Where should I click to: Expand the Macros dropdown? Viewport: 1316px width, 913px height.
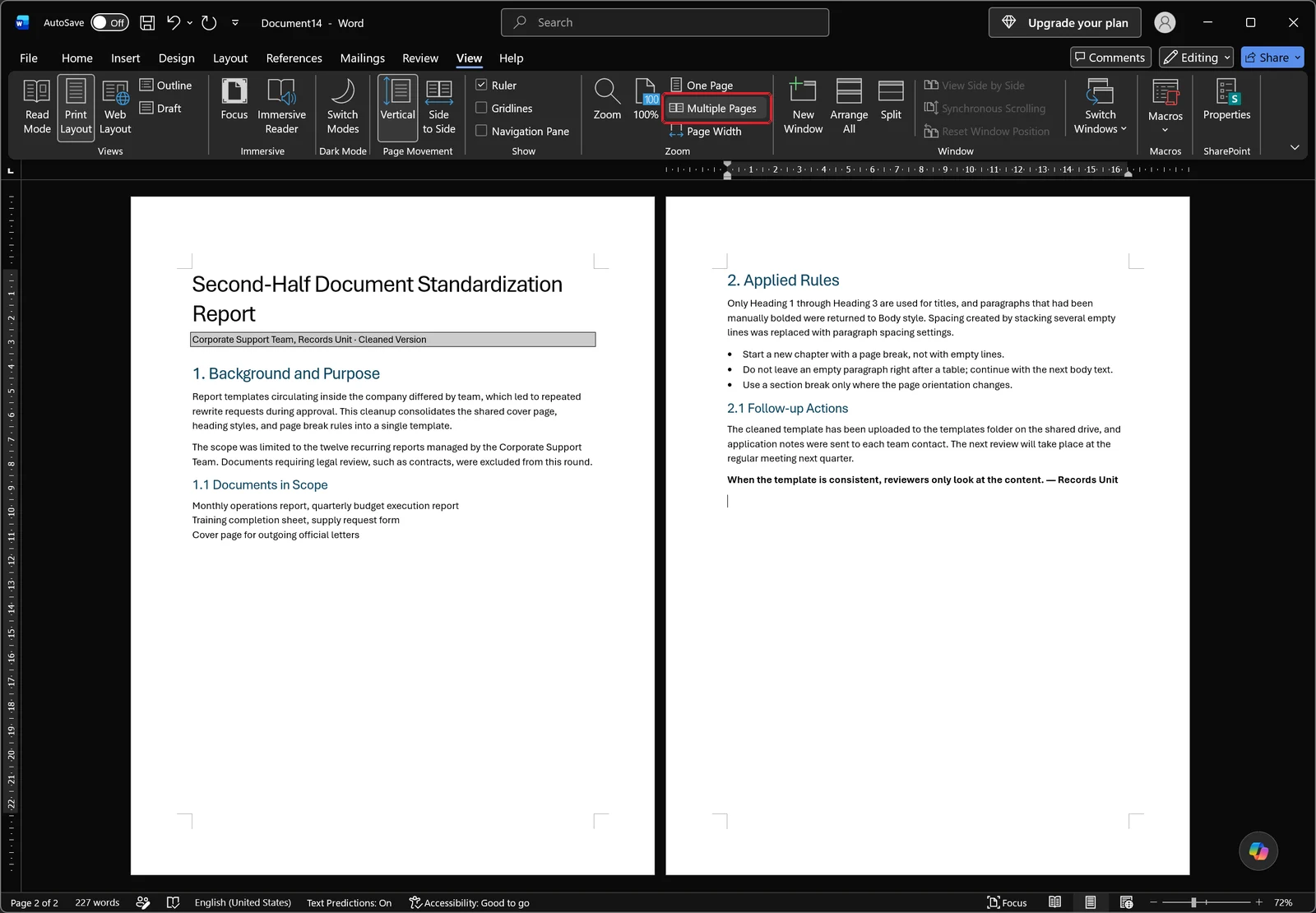[1165, 130]
